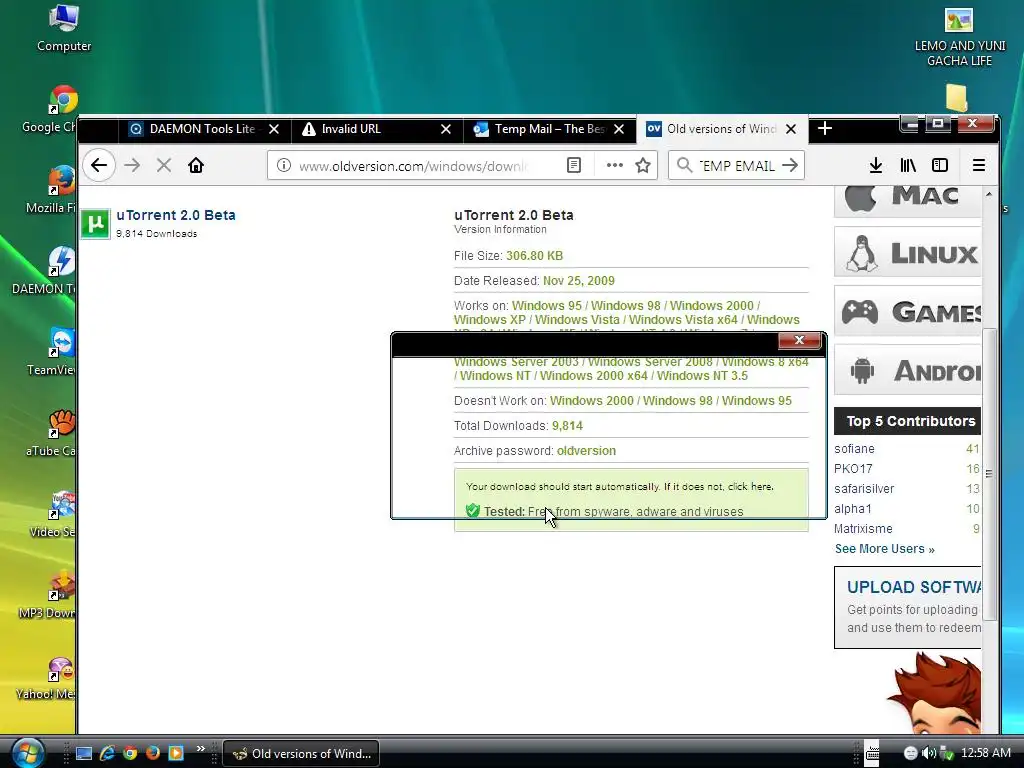Open the aTube Catcher desktop shortcut
Screen dimensions: 1024x768
54,433
